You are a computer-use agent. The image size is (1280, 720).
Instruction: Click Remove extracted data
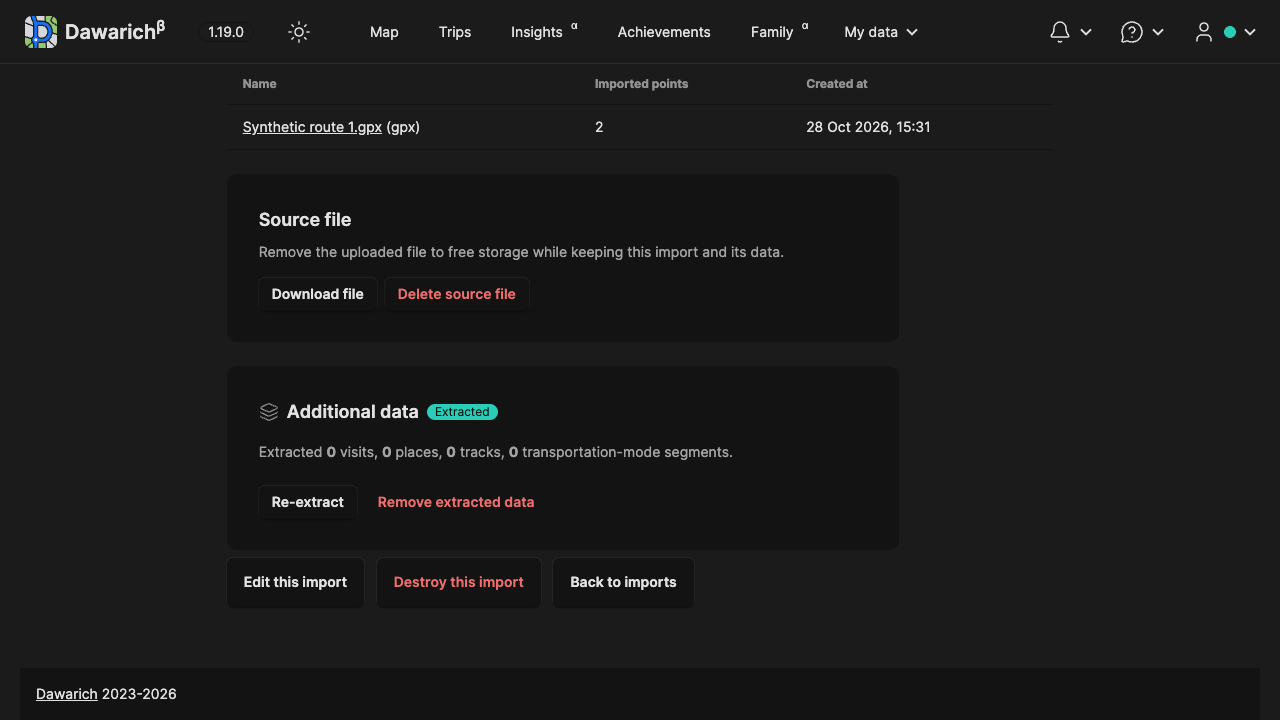pyautogui.click(x=456, y=502)
